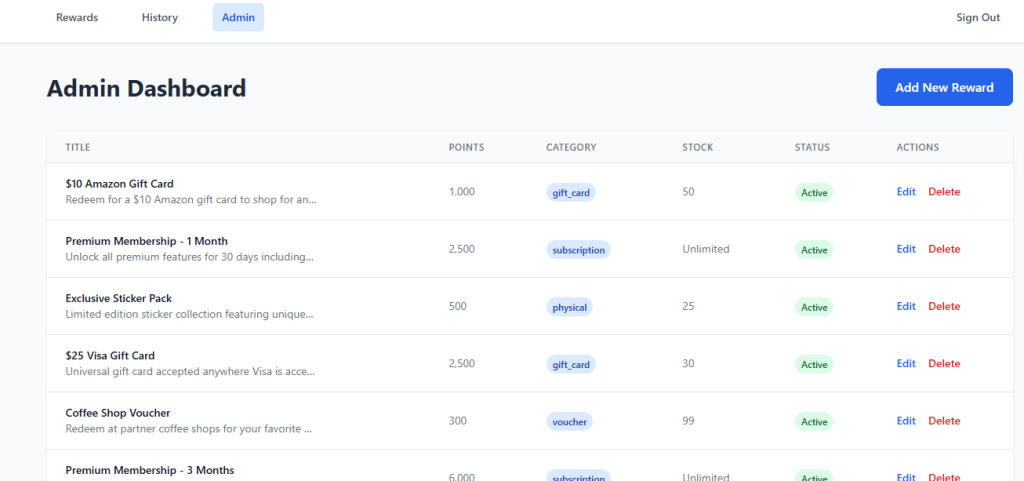
Task: Click the gift_card tag on Amazon row
Action: click(x=571, y=192)
